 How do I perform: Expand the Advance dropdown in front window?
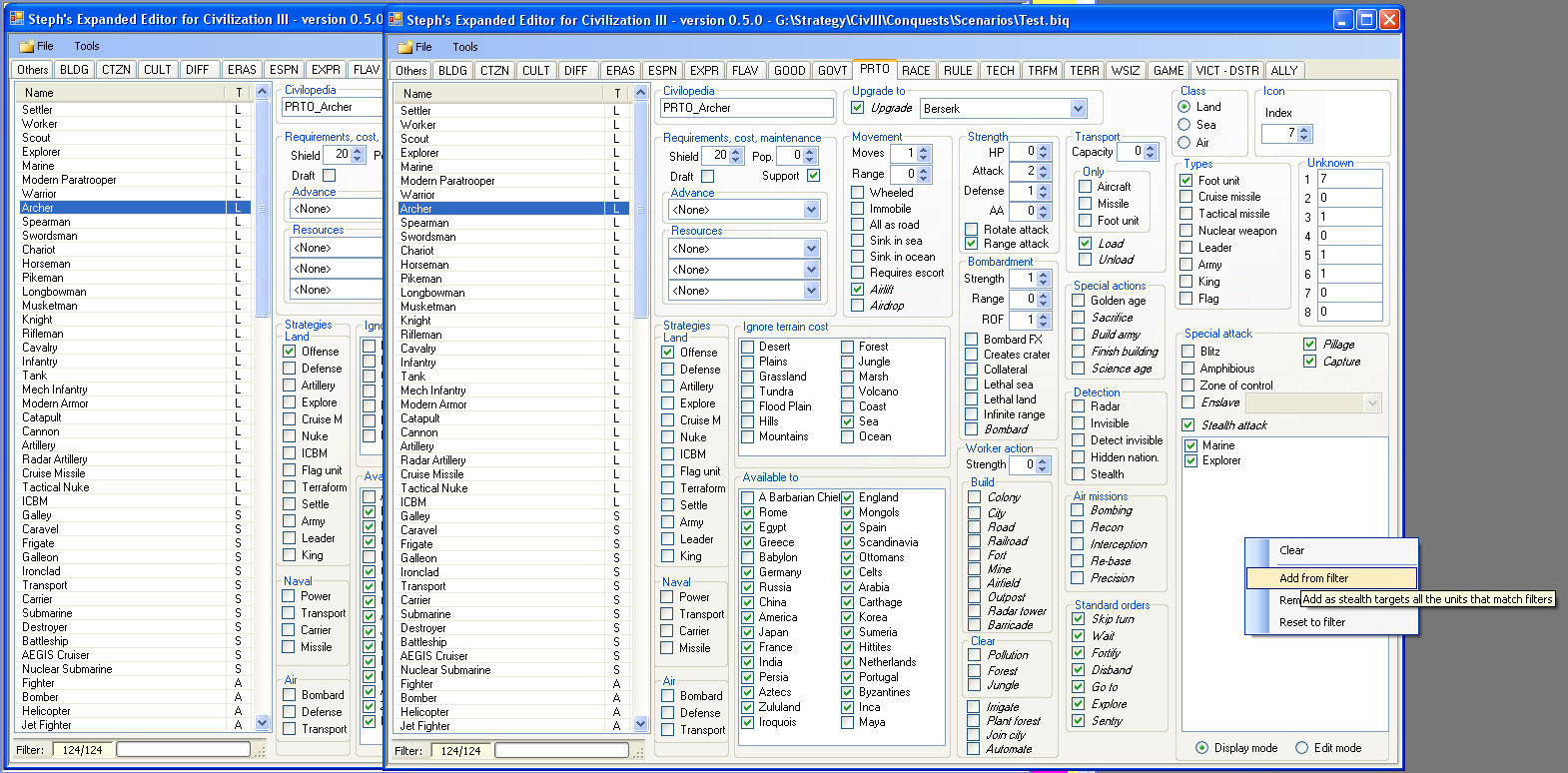tap(811, 210)
